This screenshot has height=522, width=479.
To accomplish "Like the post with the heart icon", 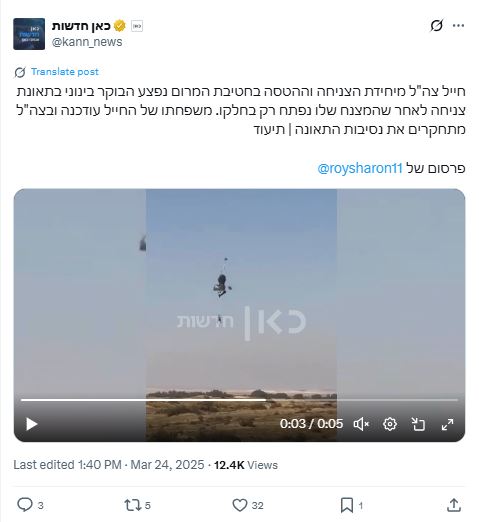I will [240, 505].
